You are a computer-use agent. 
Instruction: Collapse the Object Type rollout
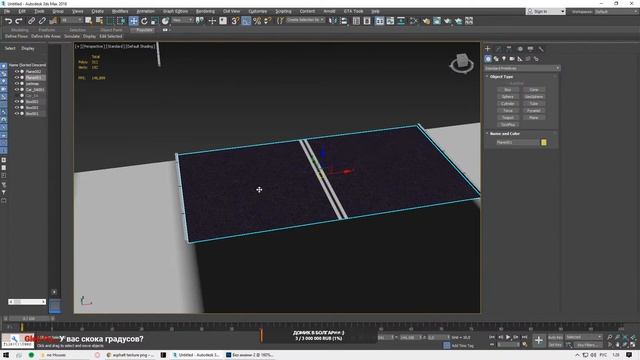(501, 76)
